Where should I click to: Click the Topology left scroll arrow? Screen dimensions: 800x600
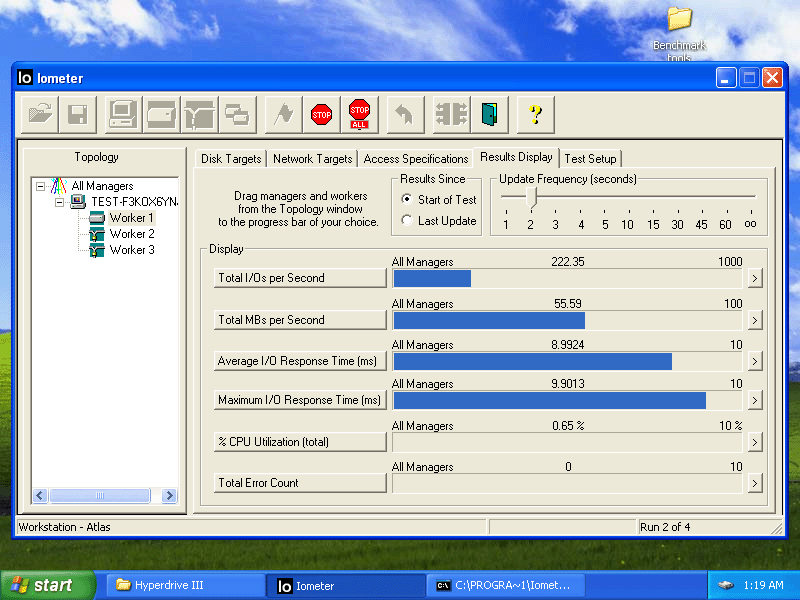click(40, 495)
